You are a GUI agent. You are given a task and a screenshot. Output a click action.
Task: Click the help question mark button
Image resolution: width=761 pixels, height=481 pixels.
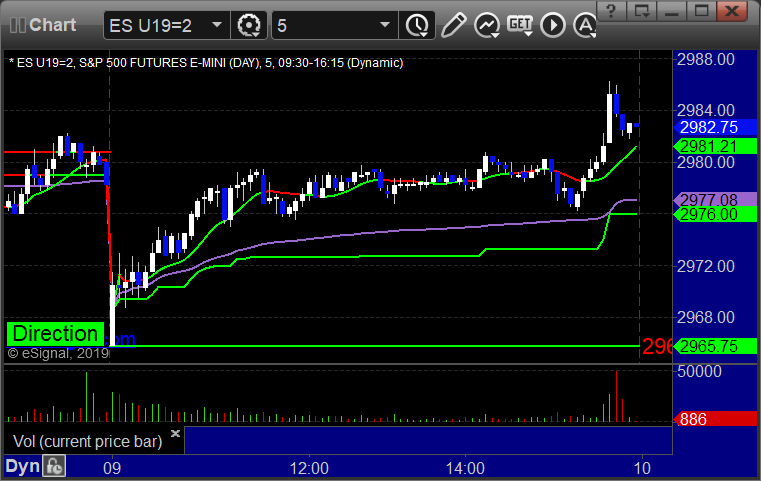click(611, 11)
